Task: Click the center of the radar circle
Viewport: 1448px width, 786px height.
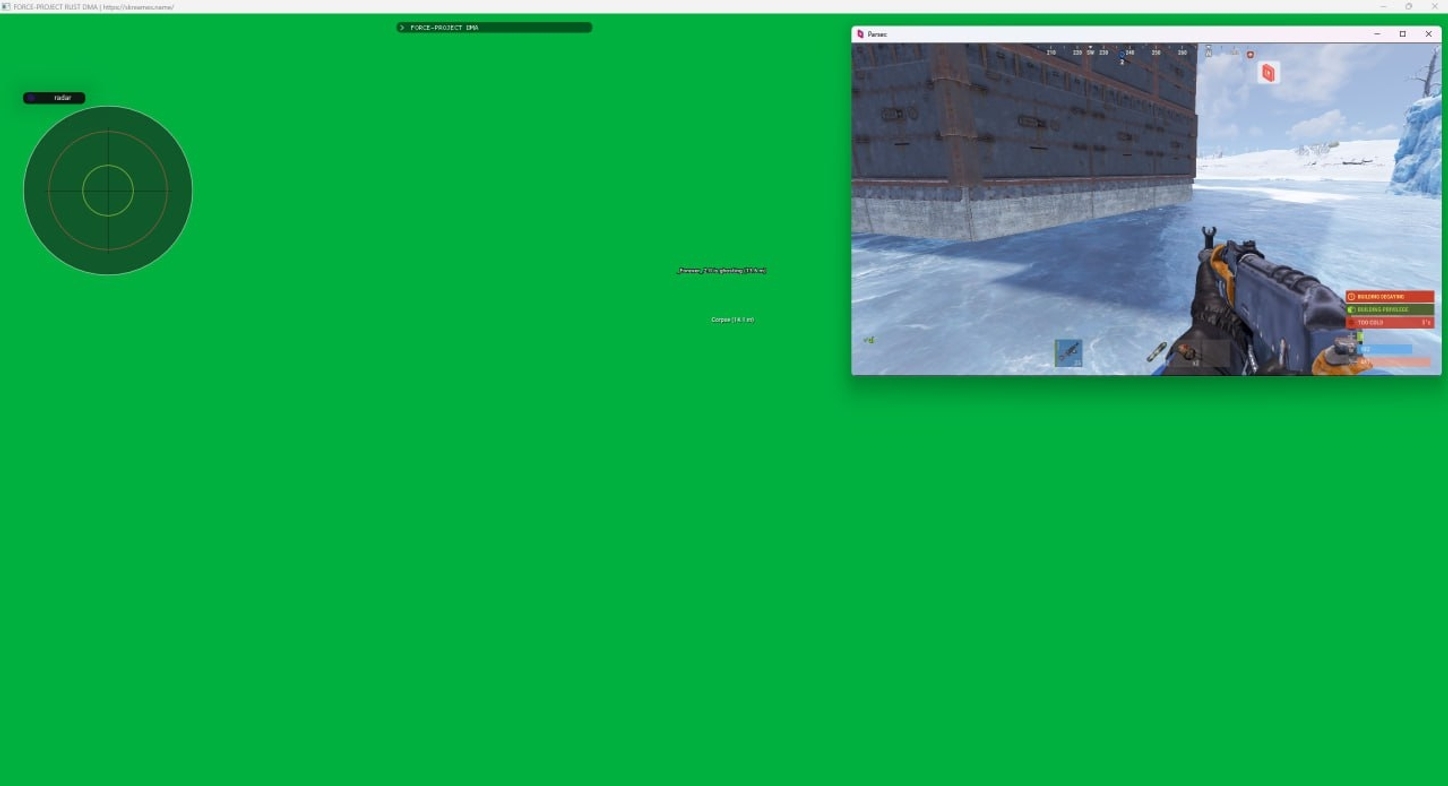Action: tap(107, 189)
